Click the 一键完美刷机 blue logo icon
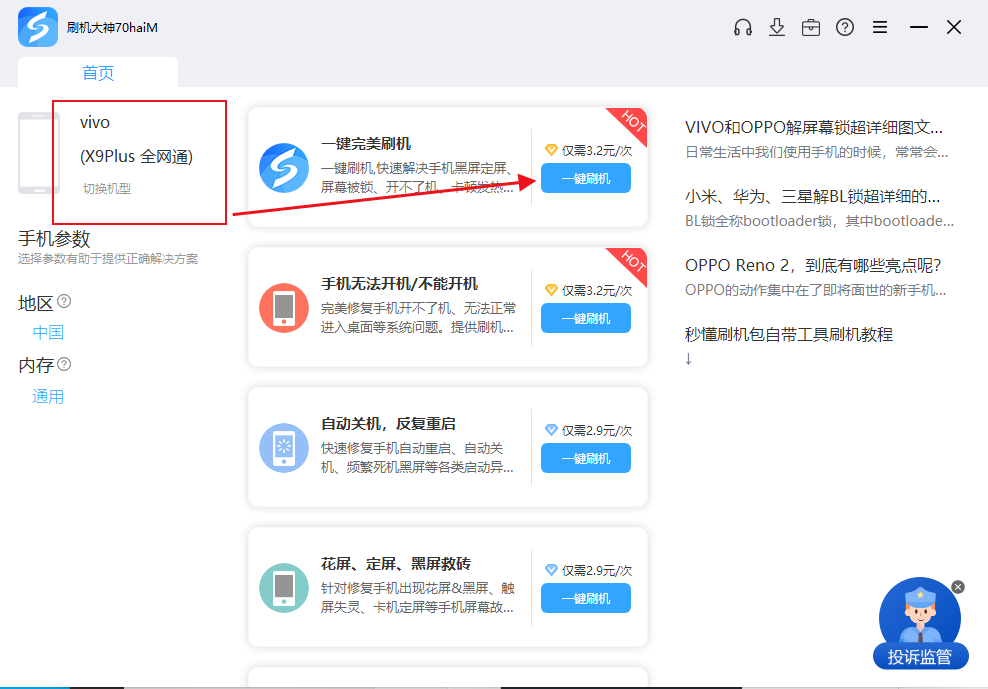The image size is (988, 689). click(x=283, y=168)
